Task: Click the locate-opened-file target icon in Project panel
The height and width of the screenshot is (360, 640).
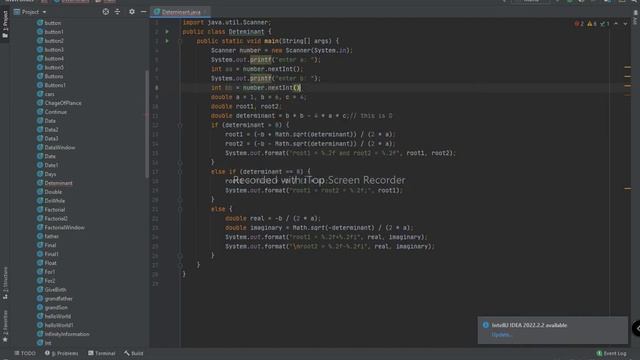Action: pos(106,12)
